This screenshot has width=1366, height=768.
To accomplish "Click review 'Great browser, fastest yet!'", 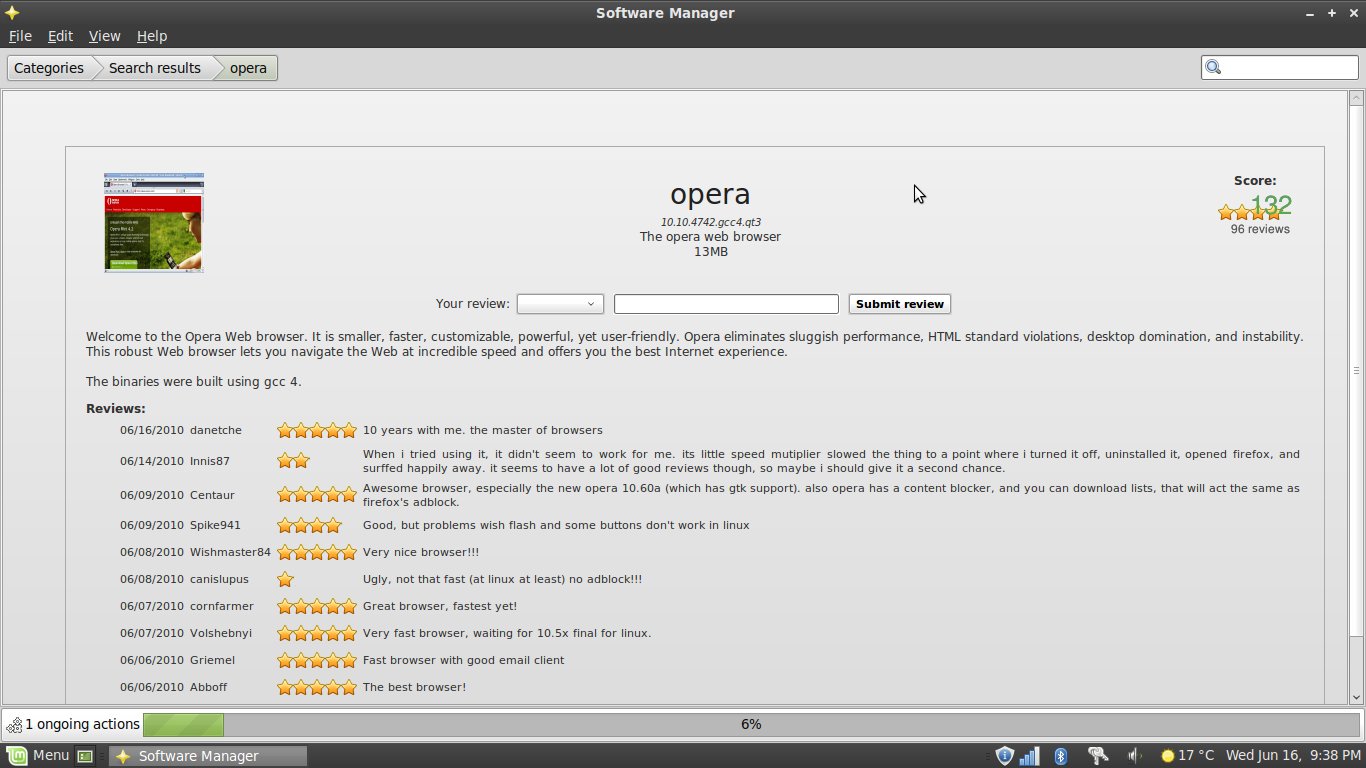I will 440,606.
